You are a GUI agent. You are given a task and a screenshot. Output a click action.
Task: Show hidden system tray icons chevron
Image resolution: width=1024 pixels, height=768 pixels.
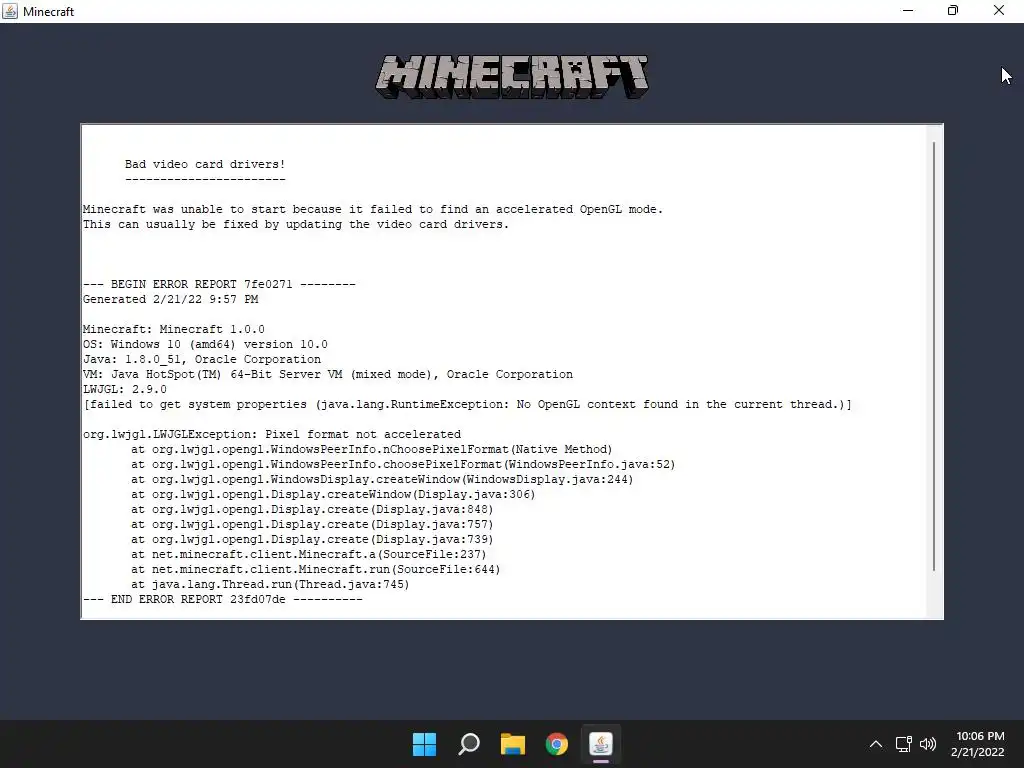pos(876,744)
